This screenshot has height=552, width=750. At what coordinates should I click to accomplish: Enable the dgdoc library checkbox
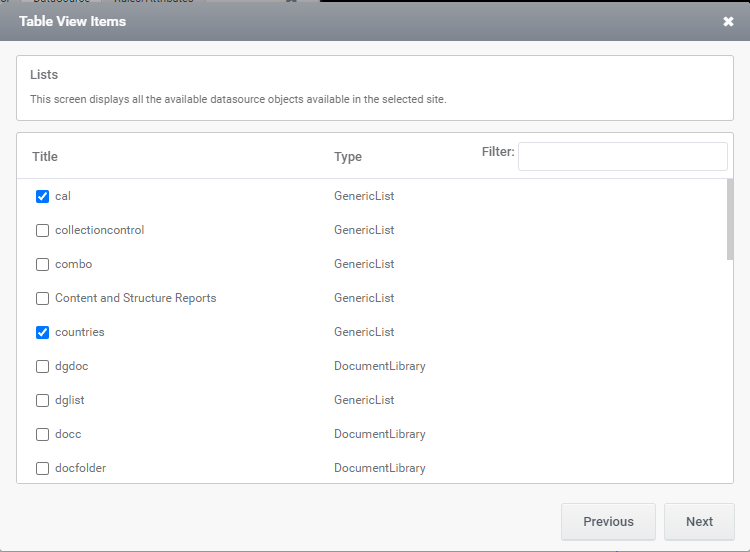tap(43, 366)
